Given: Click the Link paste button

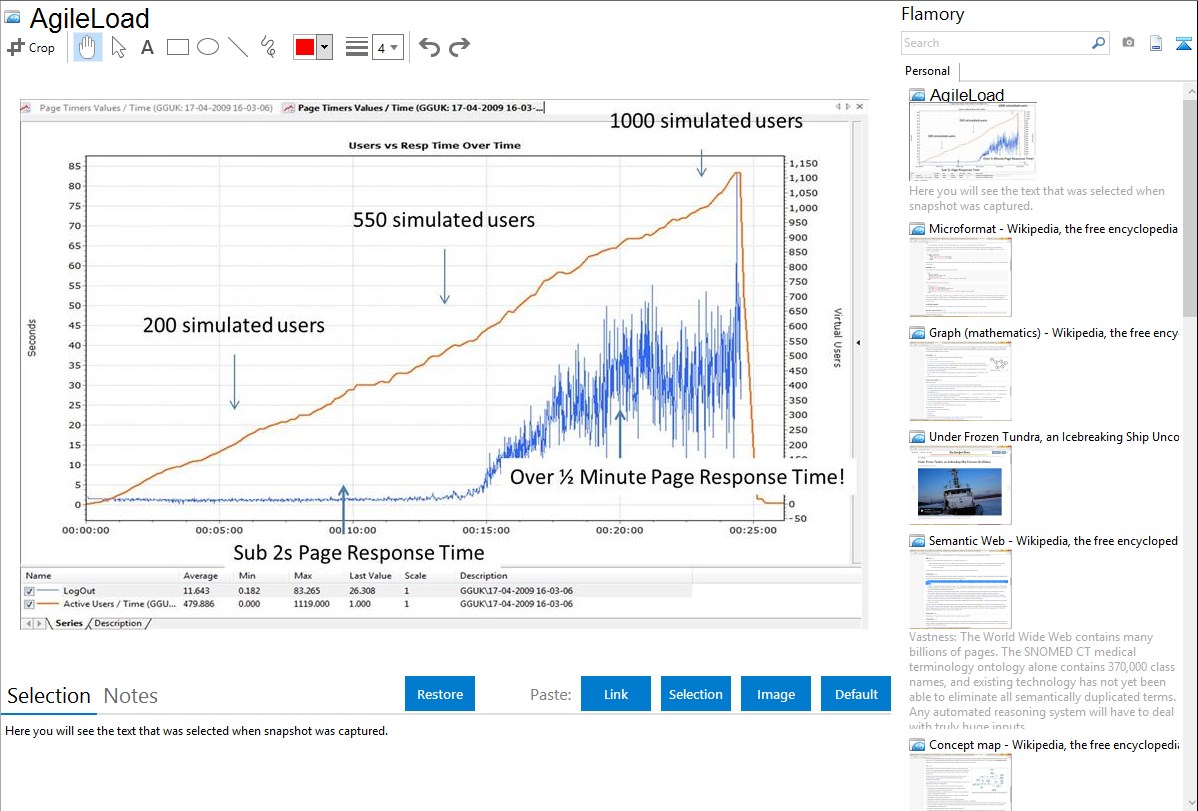Looking at the screenshot, I should pos(616,694).
